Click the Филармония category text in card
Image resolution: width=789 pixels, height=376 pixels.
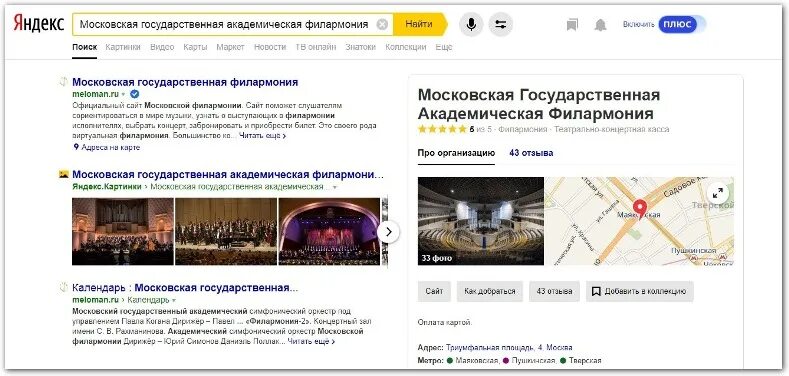522,129
